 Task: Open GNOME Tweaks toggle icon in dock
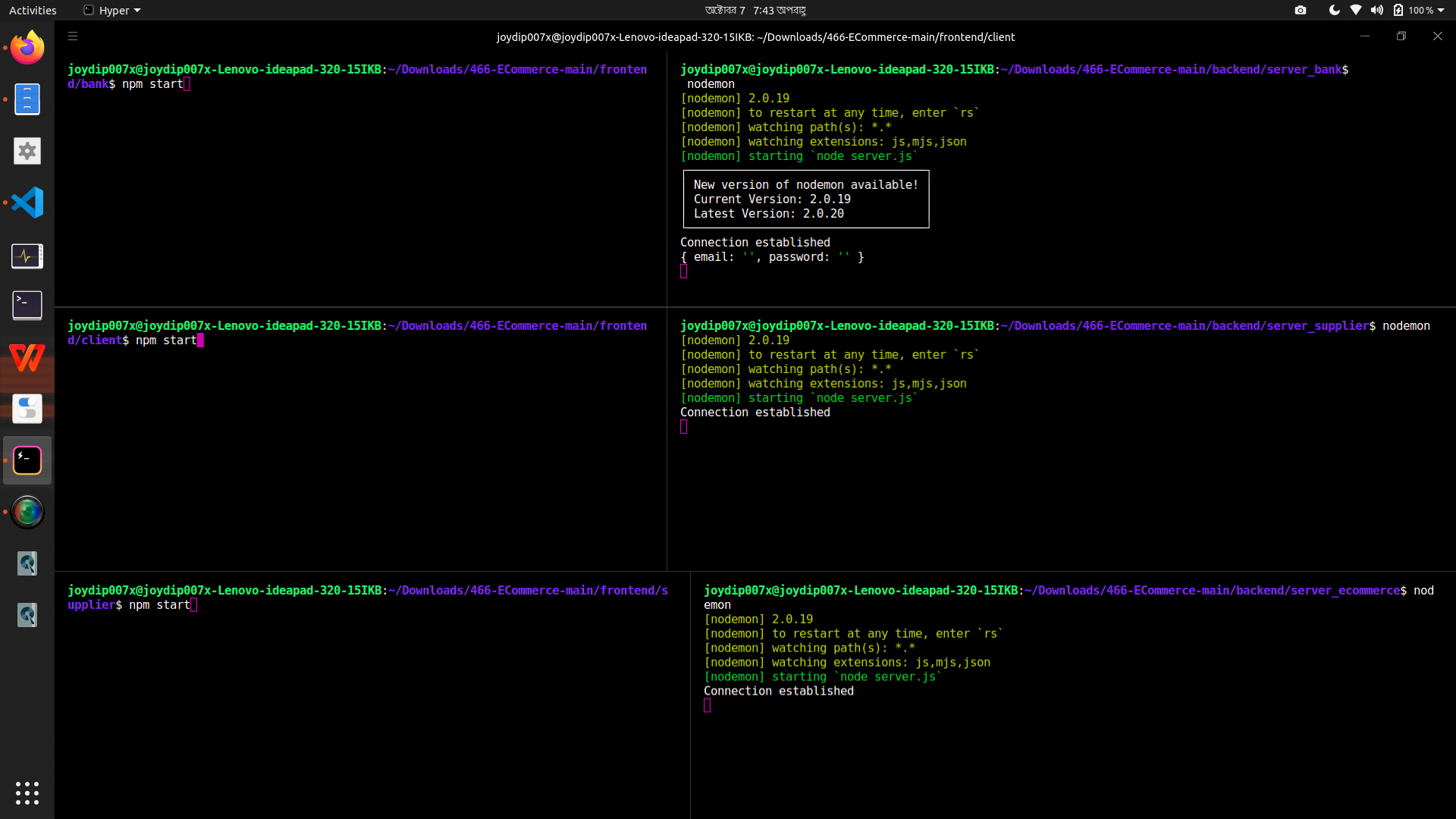click(27, 409)
